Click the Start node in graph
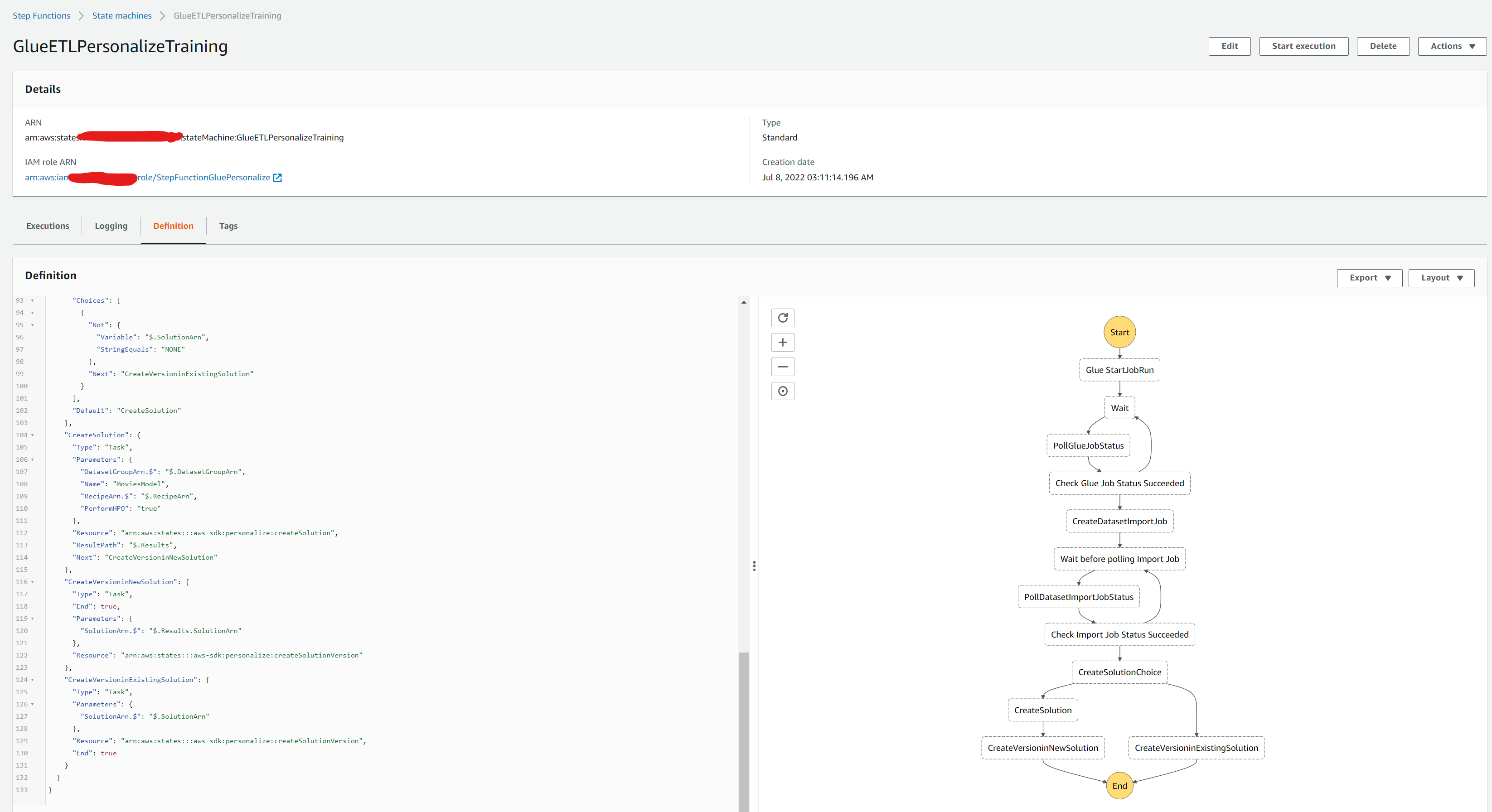This screenshot has width=1492, height=812. 1119,333
